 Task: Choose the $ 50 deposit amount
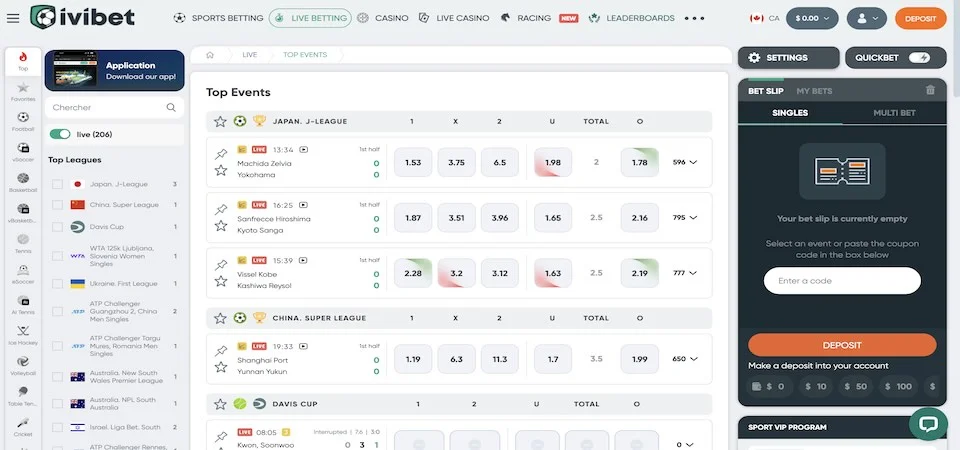[x=857, y=386]
